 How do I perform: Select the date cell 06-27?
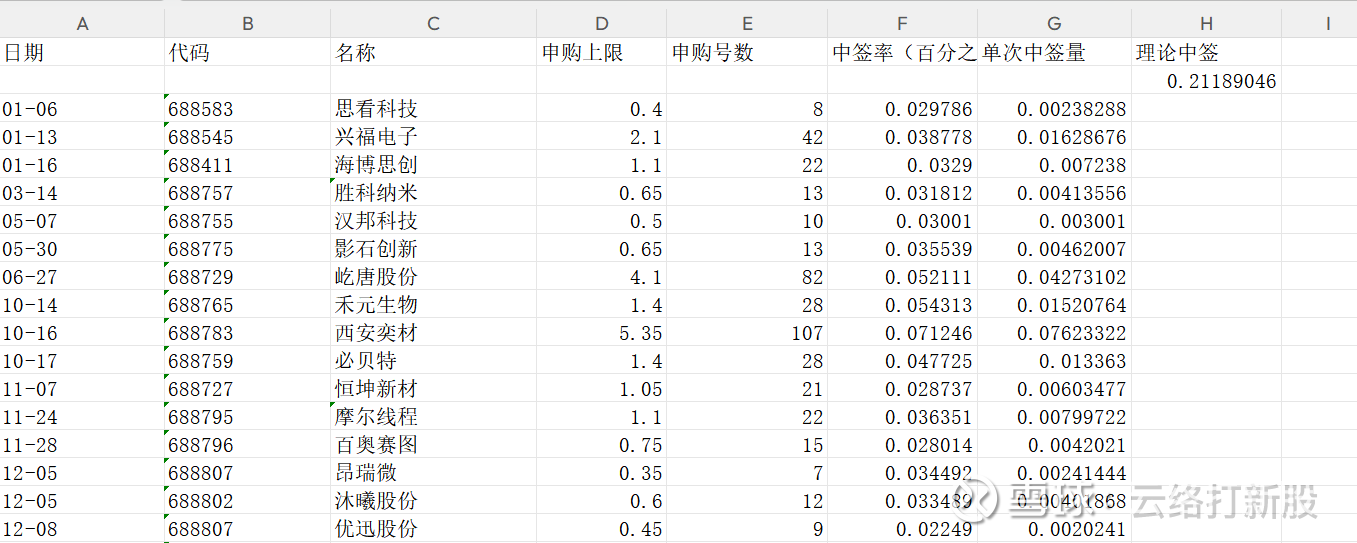pos(30,277)
